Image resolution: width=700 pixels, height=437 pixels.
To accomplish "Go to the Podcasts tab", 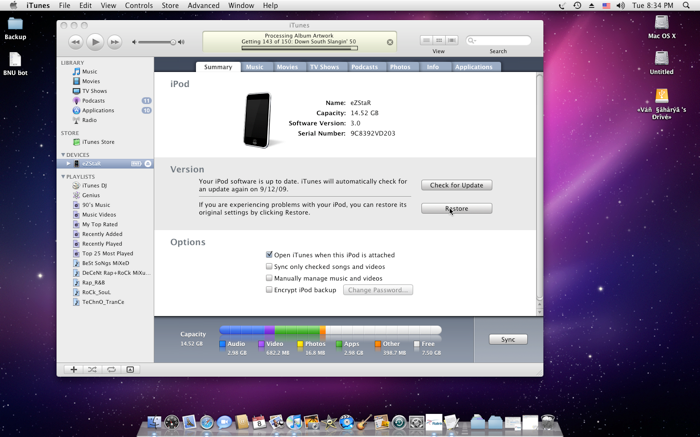I will coord(364,67).
